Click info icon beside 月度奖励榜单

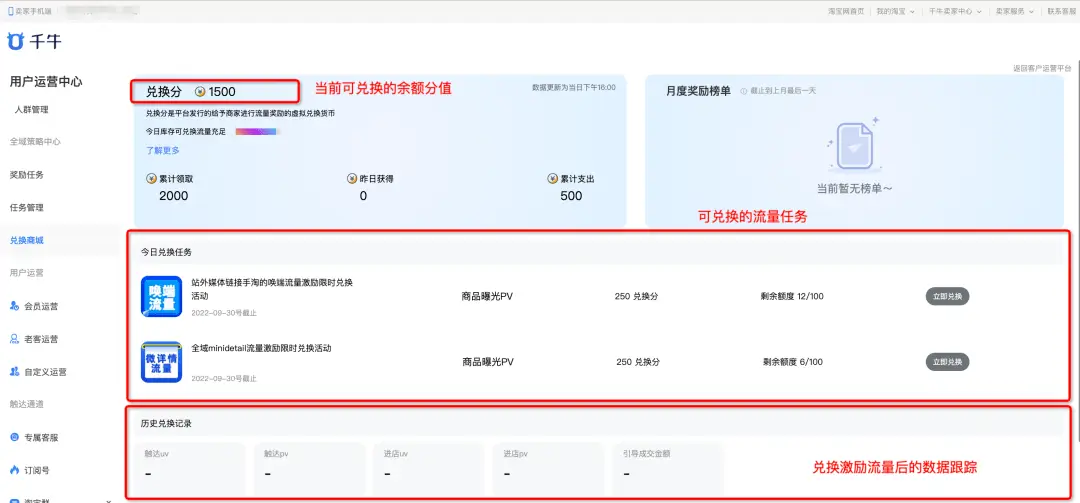click(743, 91)
